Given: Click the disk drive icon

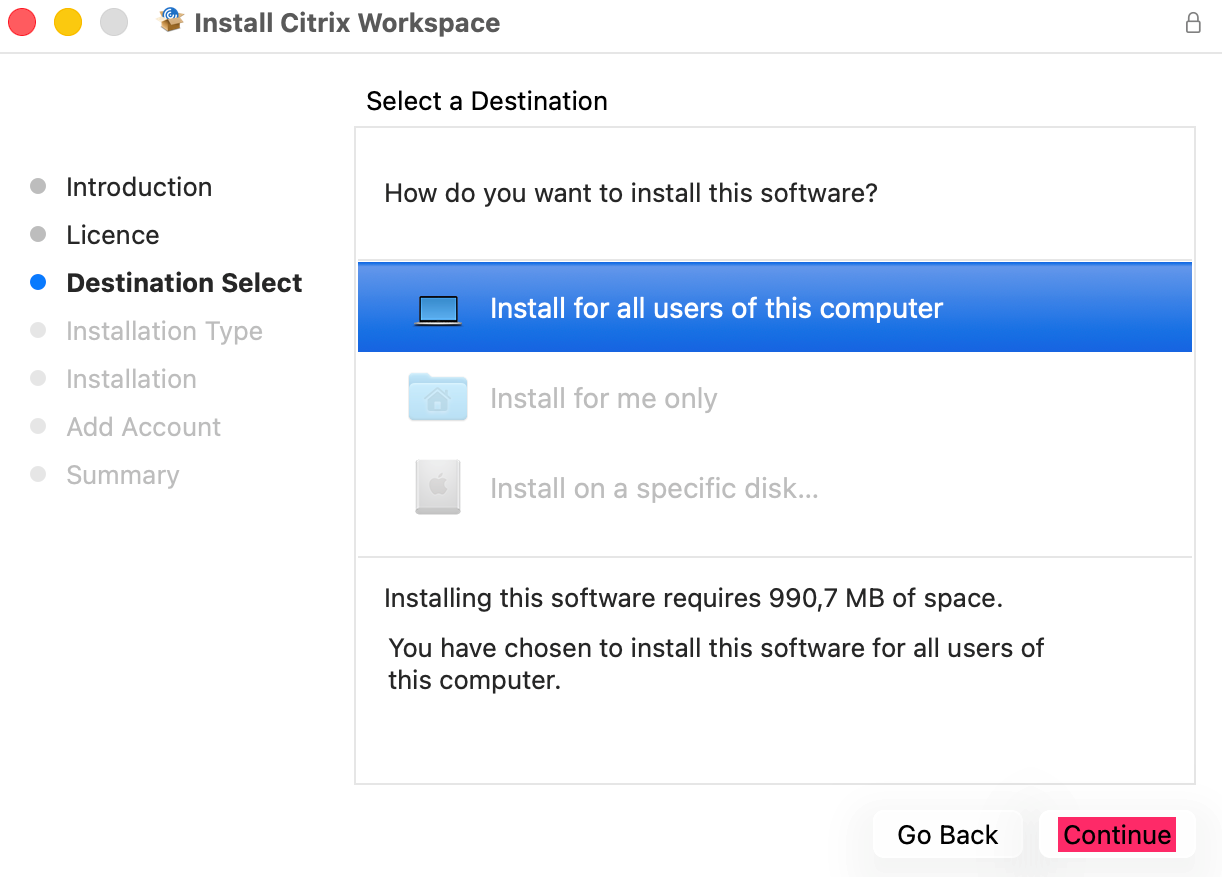Looking at the screenshot, I should tap(438, 488).
